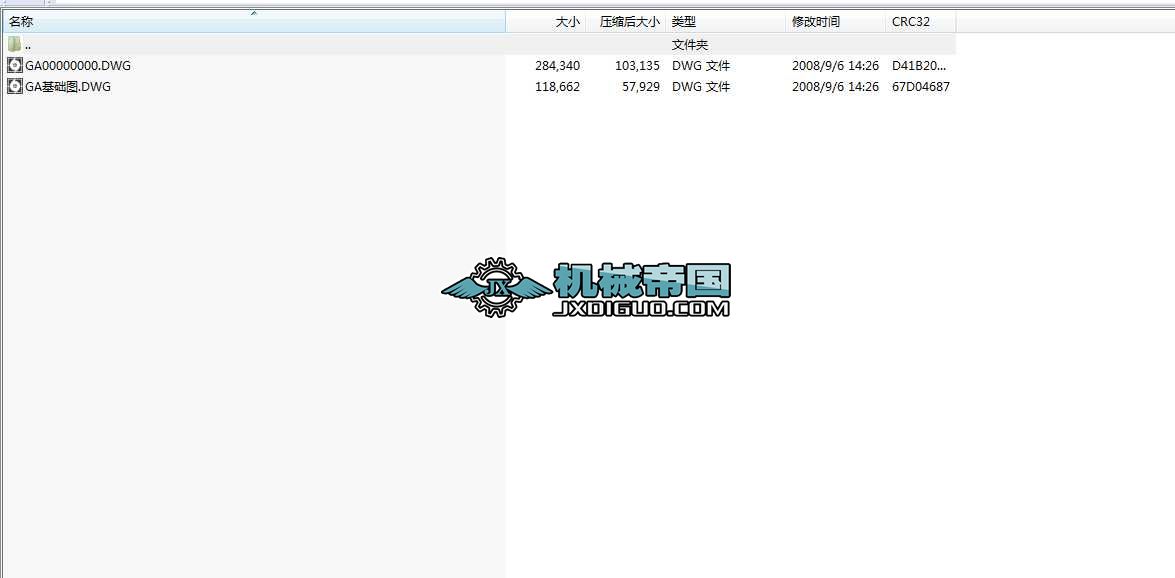Sort the list by the 大小 column header
This screenshot has width=1175, height=578.
coord(565,21)
